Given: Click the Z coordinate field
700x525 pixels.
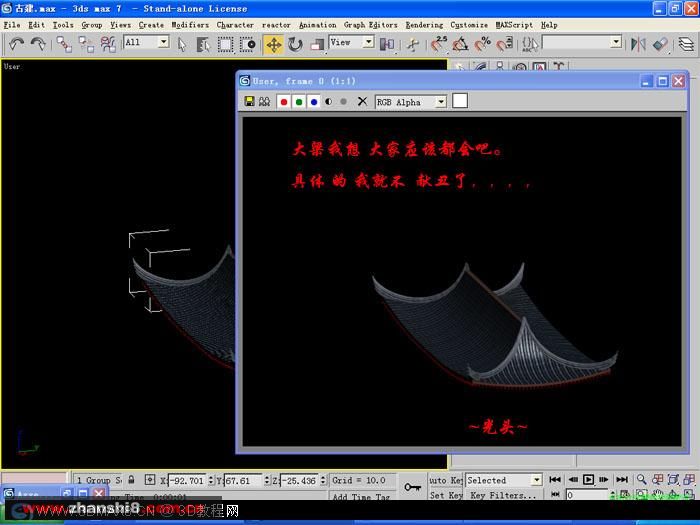Looking at the screenshot, I should point(300,480).
